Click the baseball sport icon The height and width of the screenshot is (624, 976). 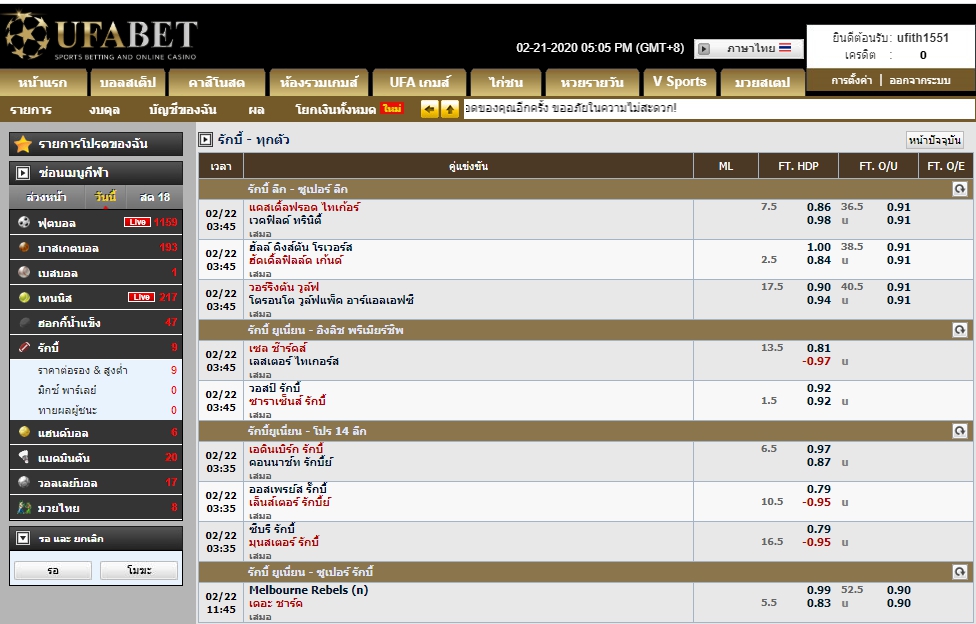click(24, 272)
